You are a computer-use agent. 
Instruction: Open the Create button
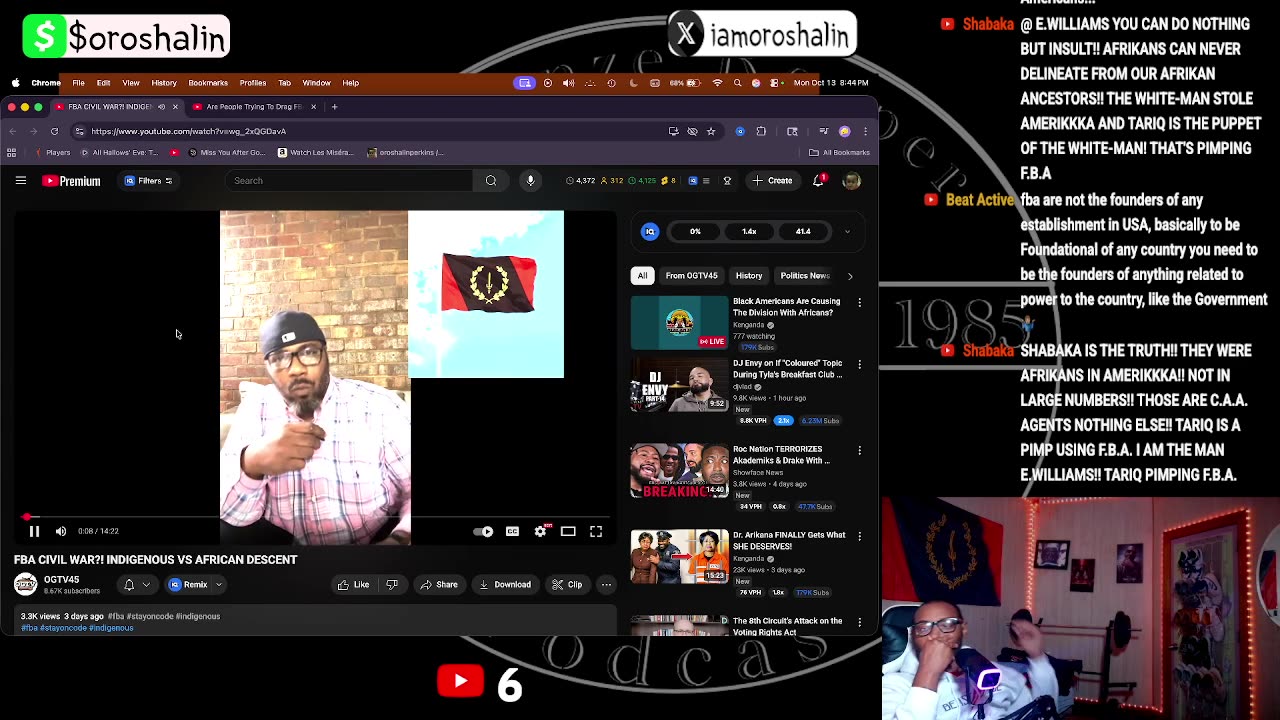point(773,181)
